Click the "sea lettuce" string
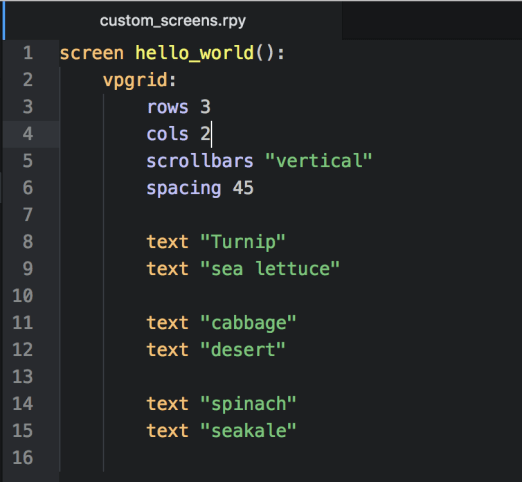 pyautogui.click(x=270, y=269)
